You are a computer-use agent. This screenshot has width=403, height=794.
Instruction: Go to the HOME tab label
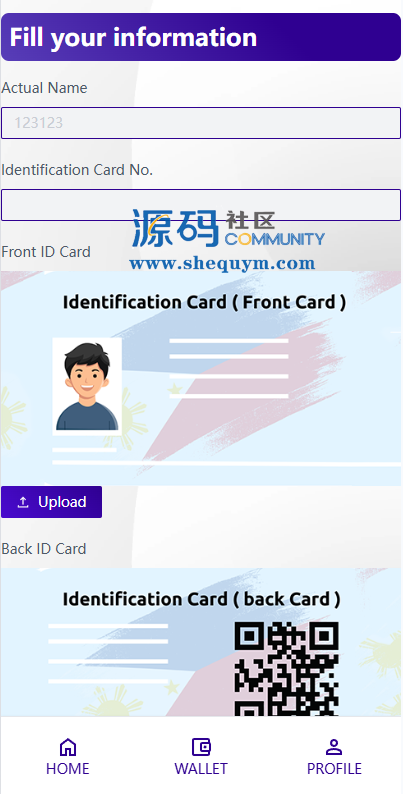pos(68,768)
